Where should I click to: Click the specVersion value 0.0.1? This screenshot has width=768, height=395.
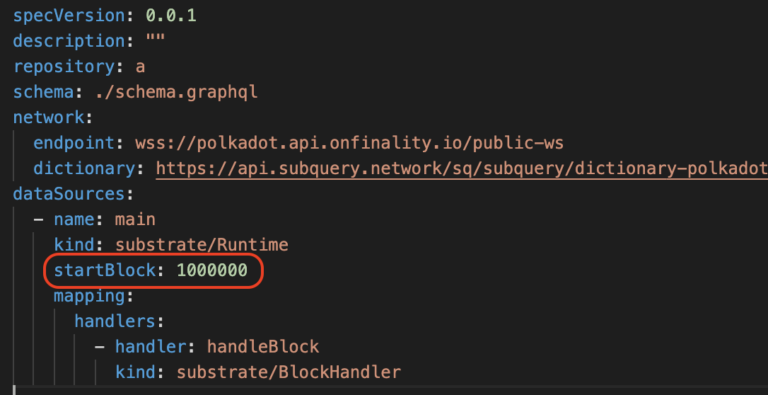(171, 16)
